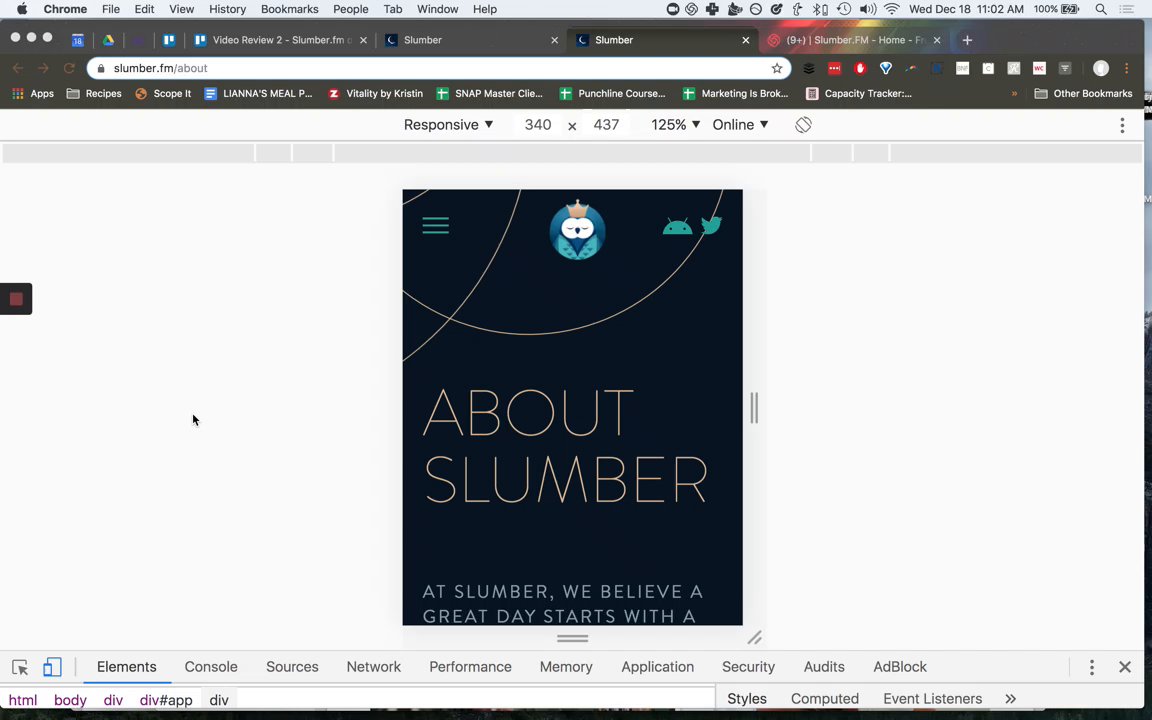
Task: Show hidden bookmarks overflow chevron
Action: pyautogui.click(x=1014, y=94)
